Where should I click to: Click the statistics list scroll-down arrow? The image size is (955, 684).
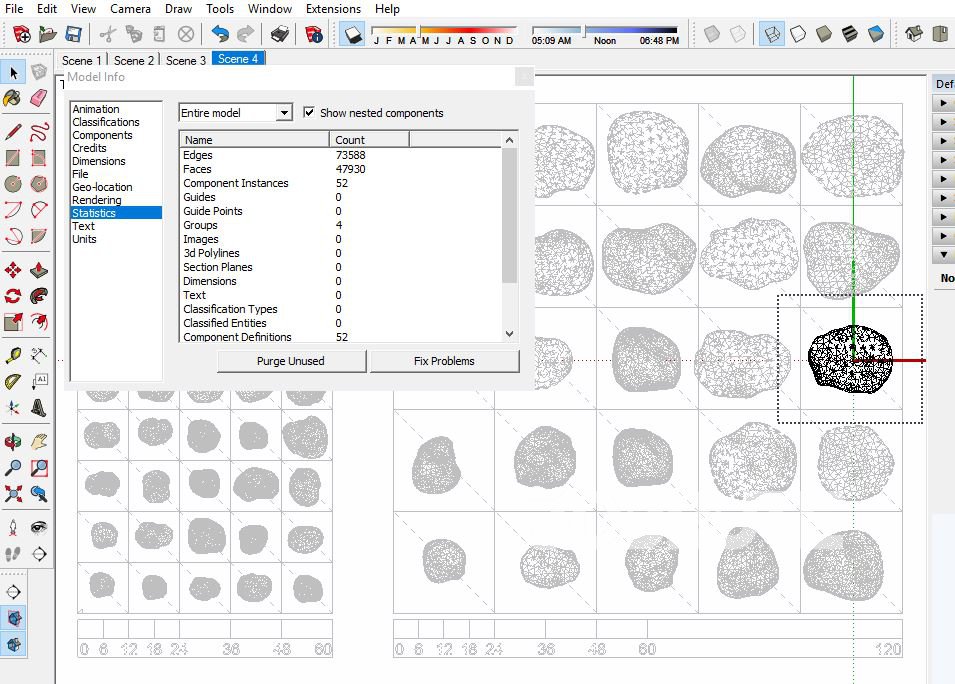[x=510, y=334]
